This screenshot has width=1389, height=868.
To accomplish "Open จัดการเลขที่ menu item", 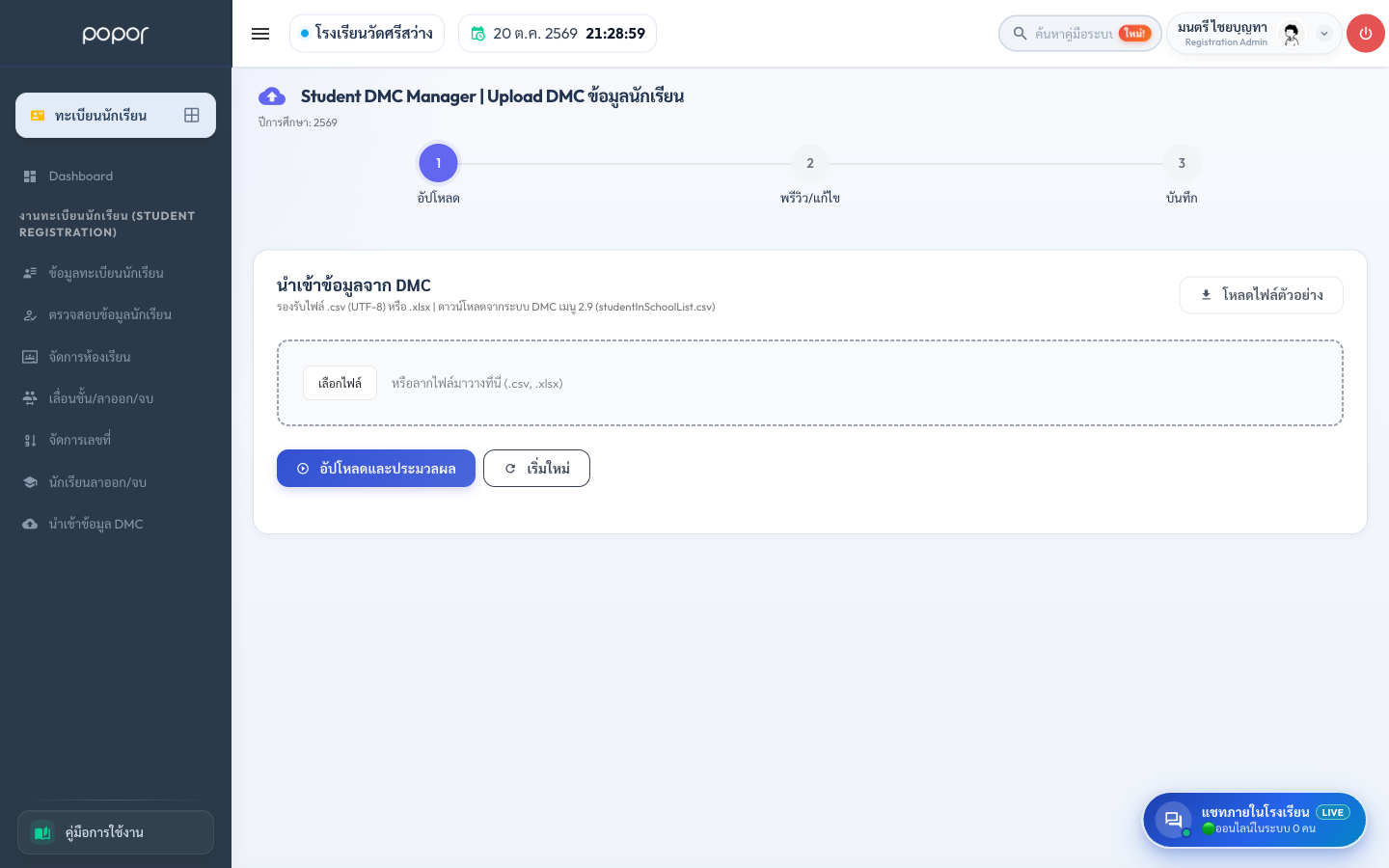I will (116, 440).
